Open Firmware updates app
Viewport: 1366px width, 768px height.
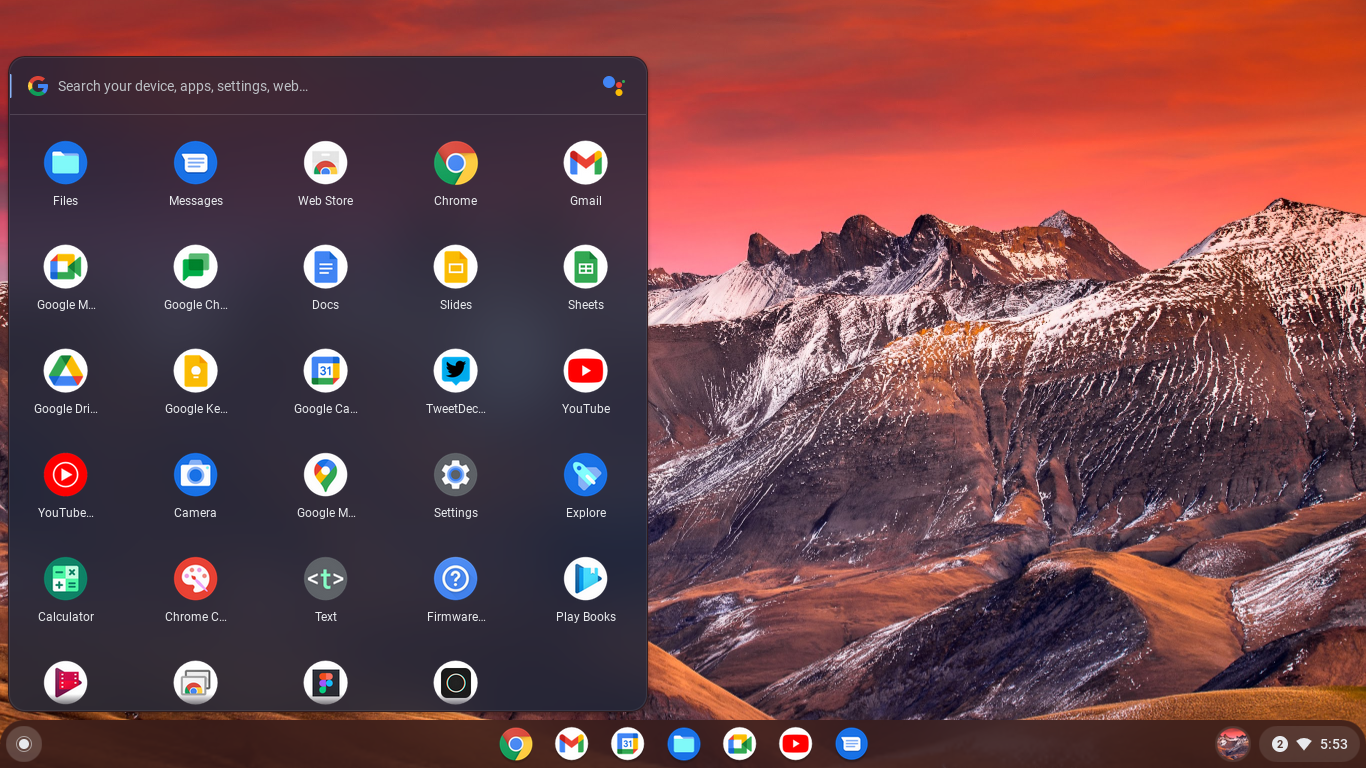click(455, 578)
